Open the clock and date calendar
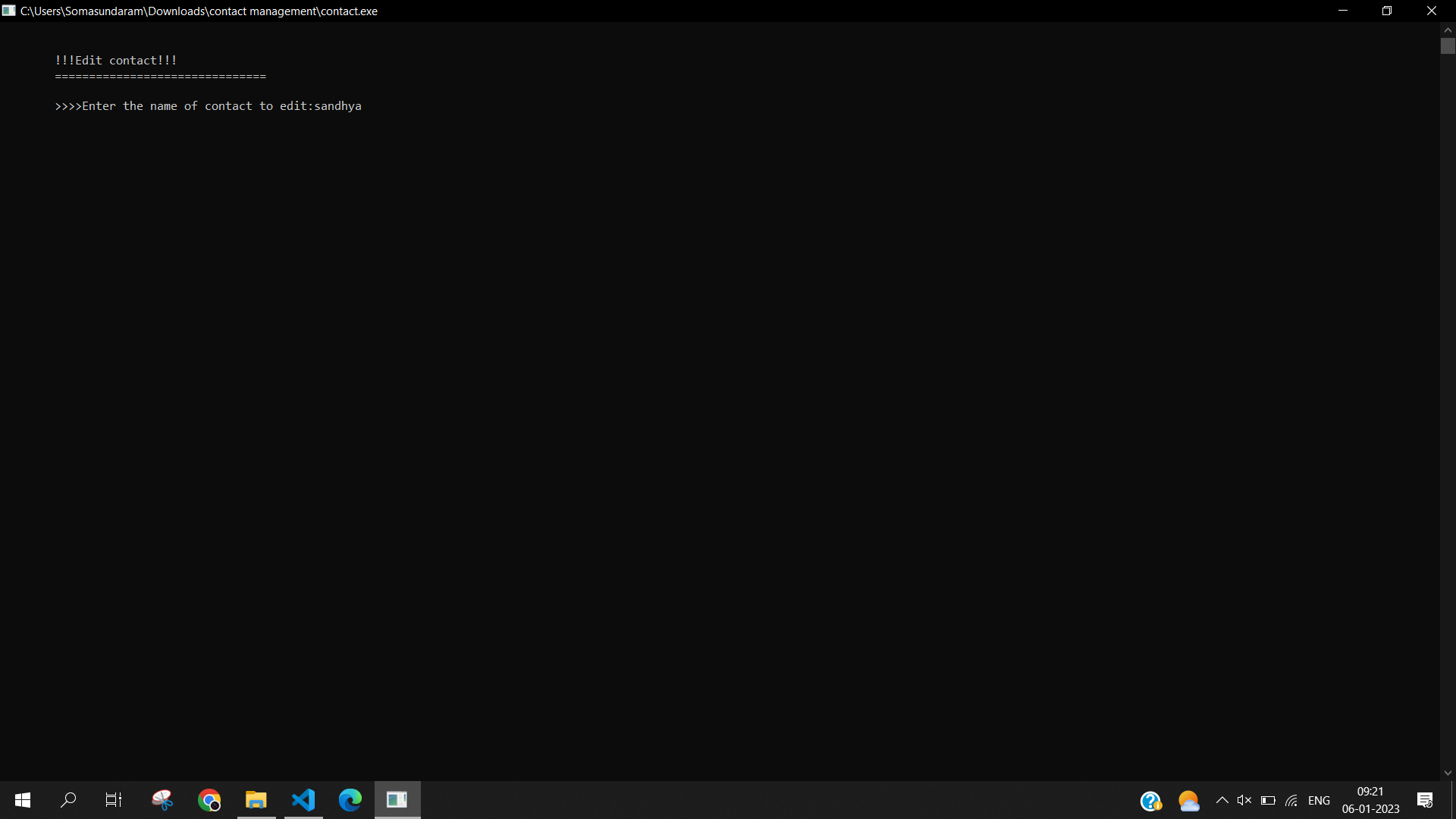The height and width of the screenshot is (819, 1456). (1370, 800)
